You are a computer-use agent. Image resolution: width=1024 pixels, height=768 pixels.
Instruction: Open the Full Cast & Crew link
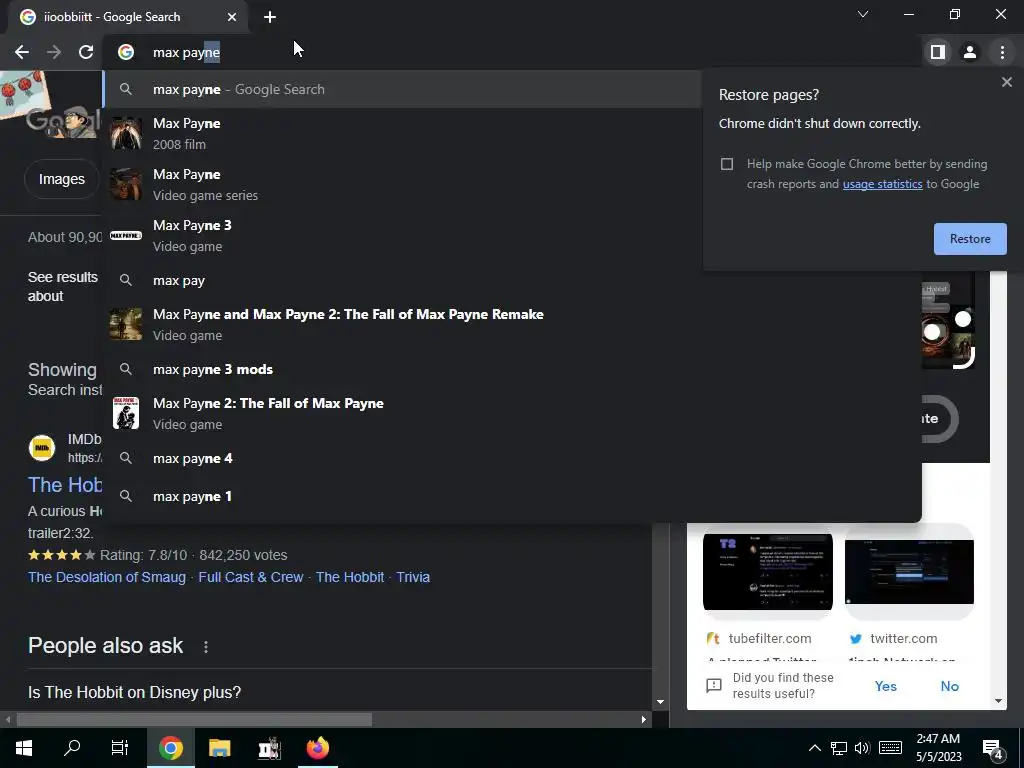(251, 577)
